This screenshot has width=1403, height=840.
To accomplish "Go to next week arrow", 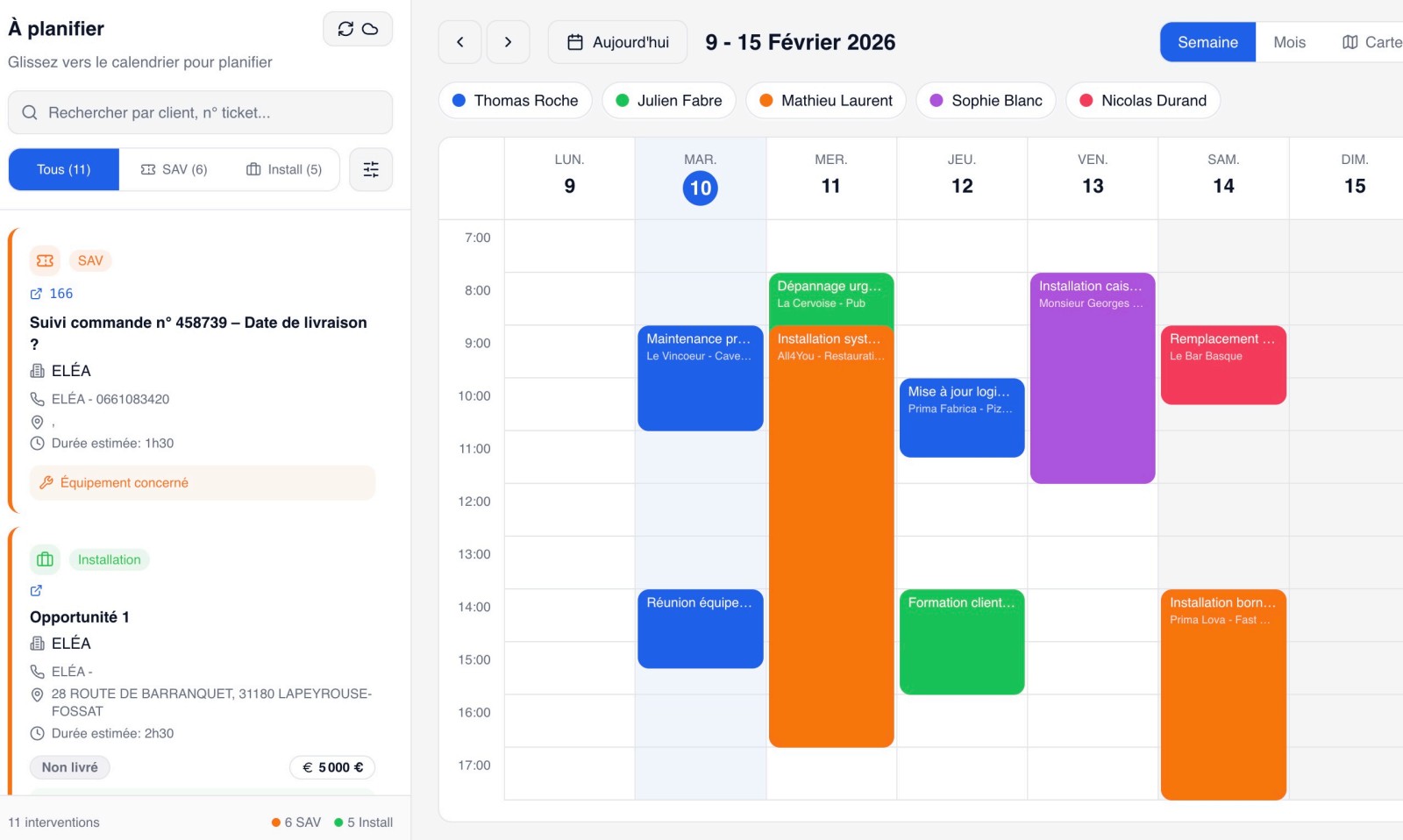I will click(x=508, y=42).
